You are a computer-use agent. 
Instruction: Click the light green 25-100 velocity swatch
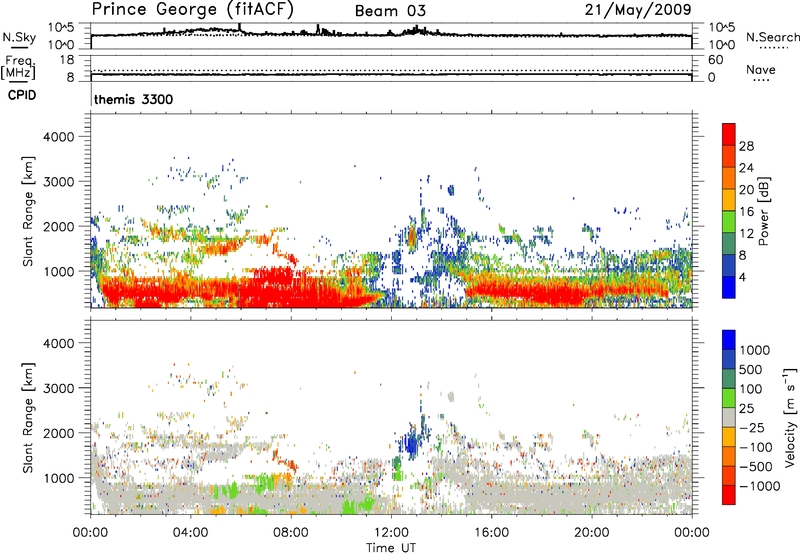tap(729, 398)
